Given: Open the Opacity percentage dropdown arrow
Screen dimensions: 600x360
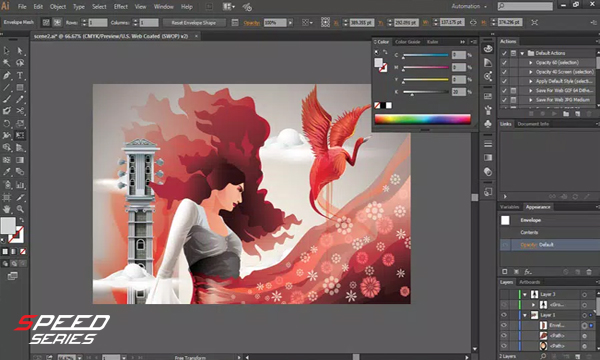Looking at the screenshot, I should (x=290, y=23).
